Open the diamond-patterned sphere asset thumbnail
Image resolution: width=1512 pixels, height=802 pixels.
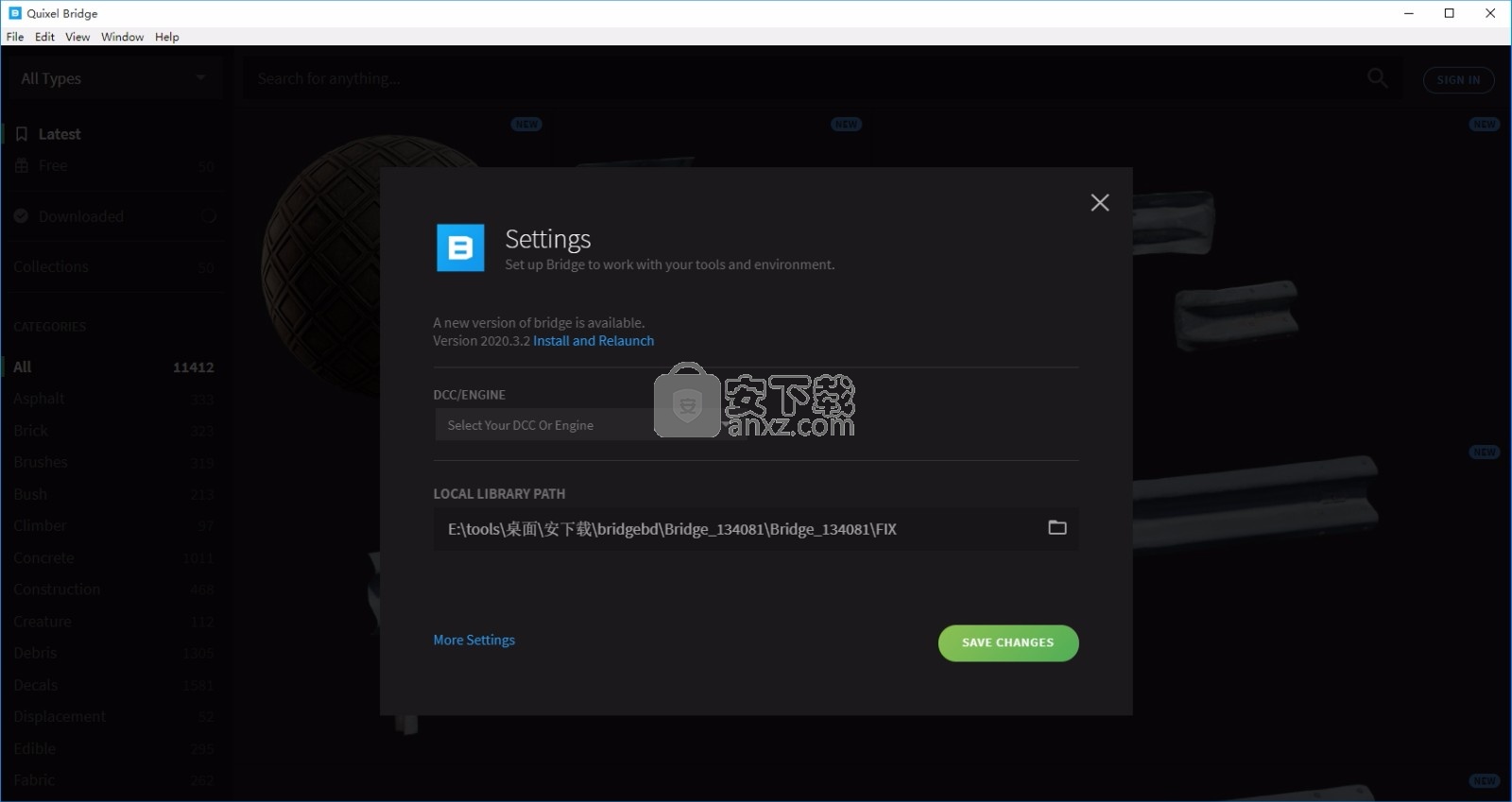[321, 266]
